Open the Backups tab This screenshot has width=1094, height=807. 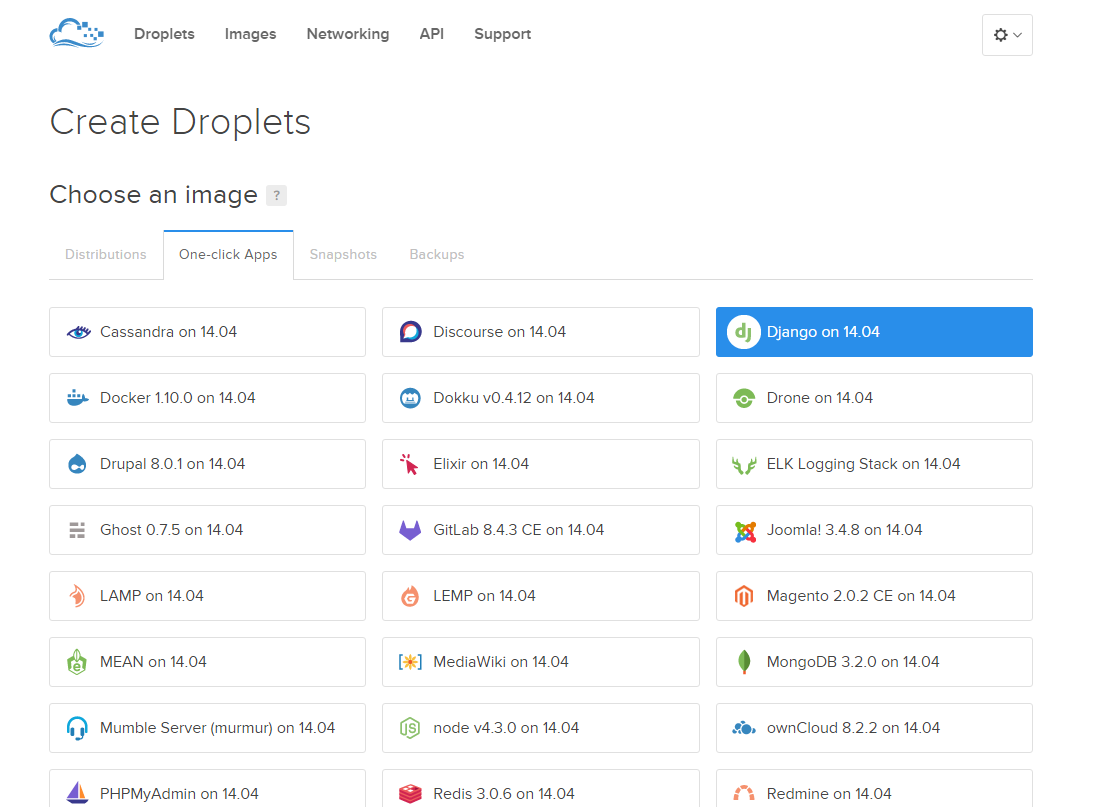437,255
